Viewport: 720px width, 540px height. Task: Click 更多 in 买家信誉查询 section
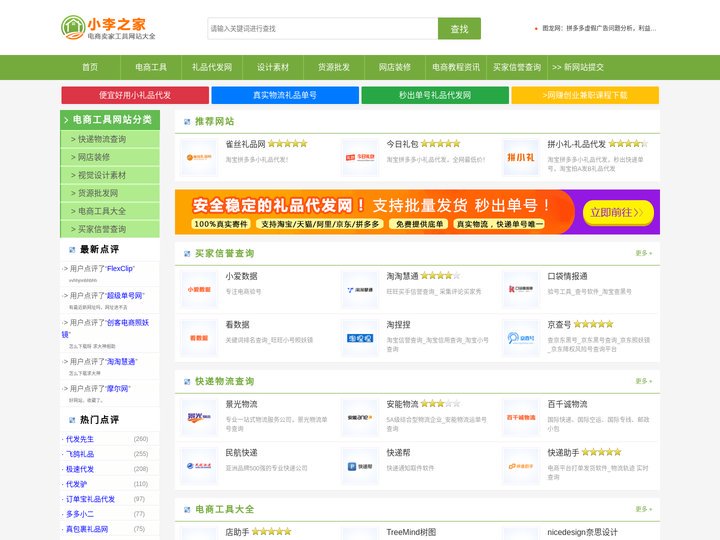(x=643, y=253)
